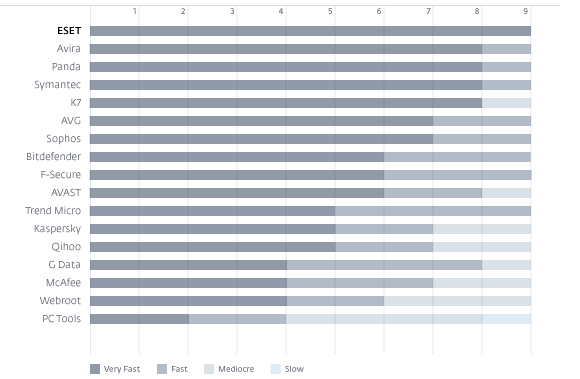This screenshot has height=379, width=580.
Task: Click the Mediocre segment of AVAST bar
Action: pos(506,193)
